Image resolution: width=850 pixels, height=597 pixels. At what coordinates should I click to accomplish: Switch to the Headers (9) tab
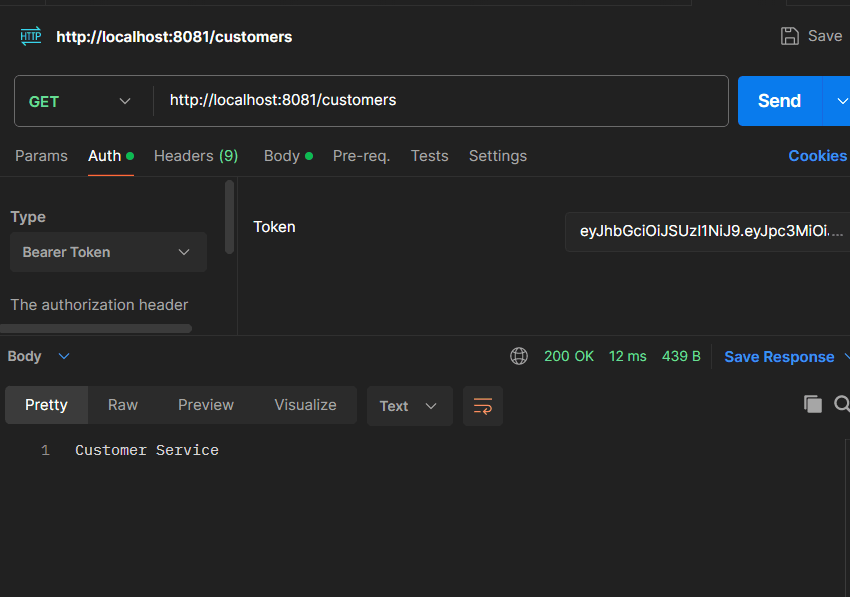click(196, 156)
